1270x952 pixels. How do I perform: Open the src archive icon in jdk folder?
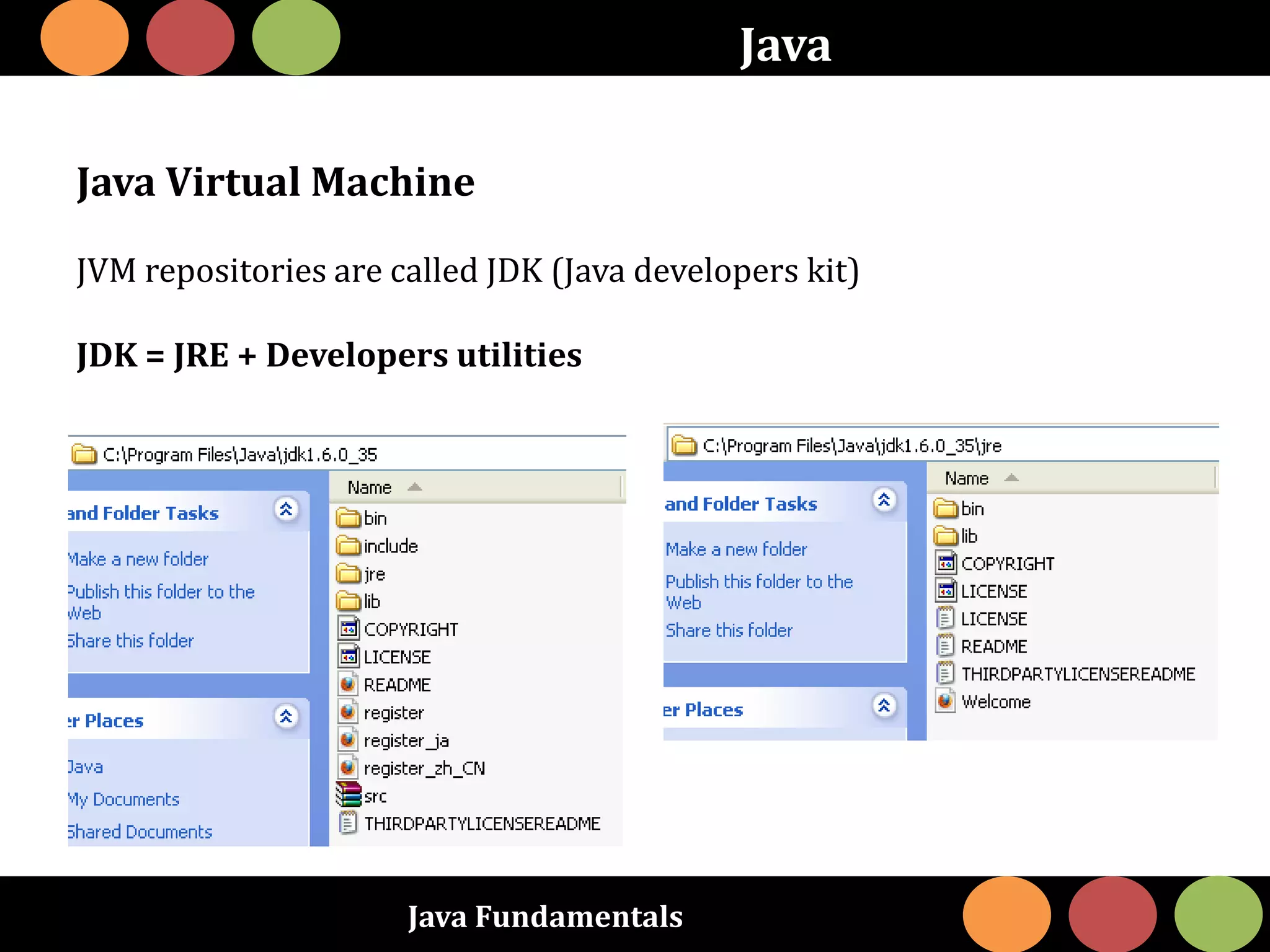tap(349, 795)
